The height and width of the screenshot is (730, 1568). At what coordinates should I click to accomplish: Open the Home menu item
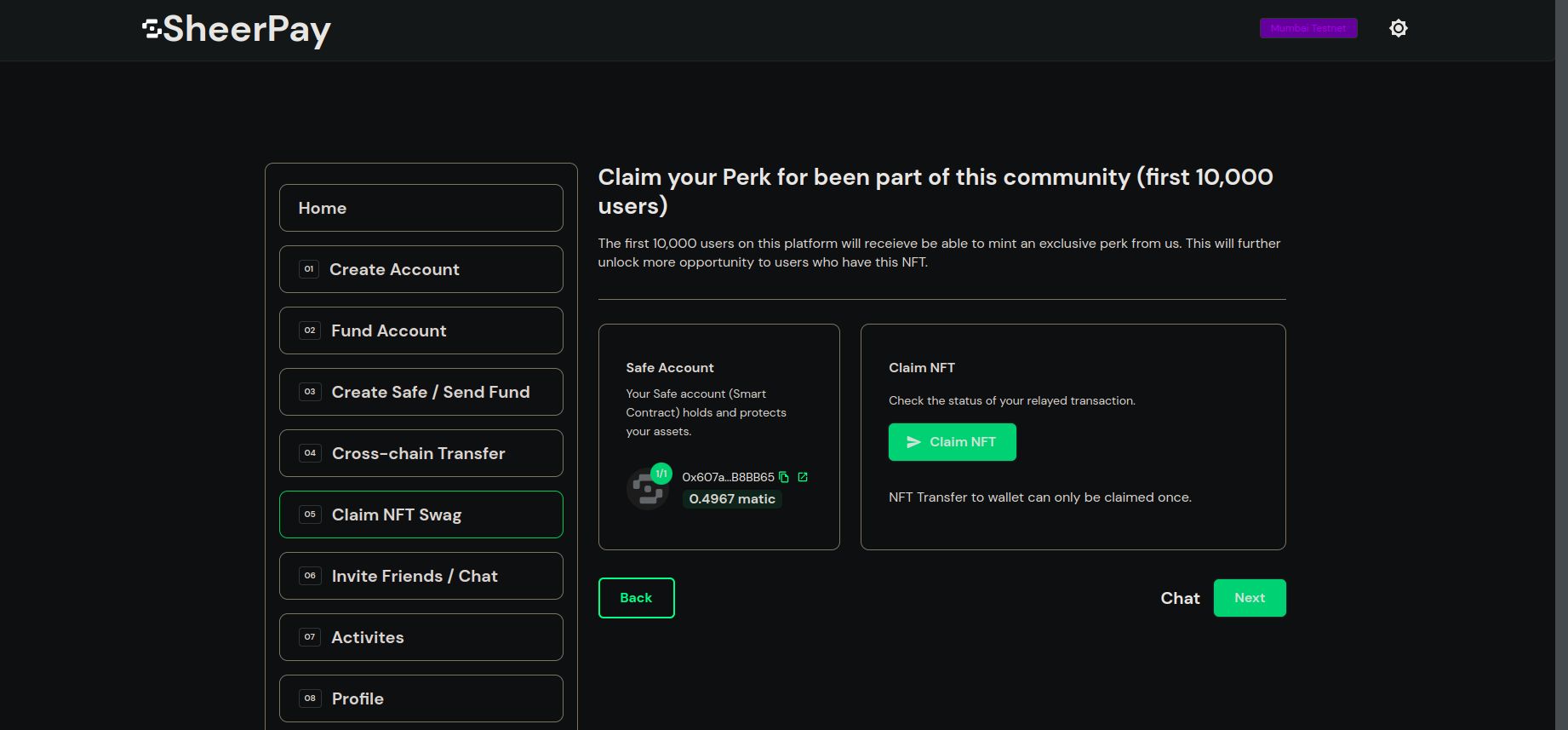pyautogui.click(x=421, y=208)
